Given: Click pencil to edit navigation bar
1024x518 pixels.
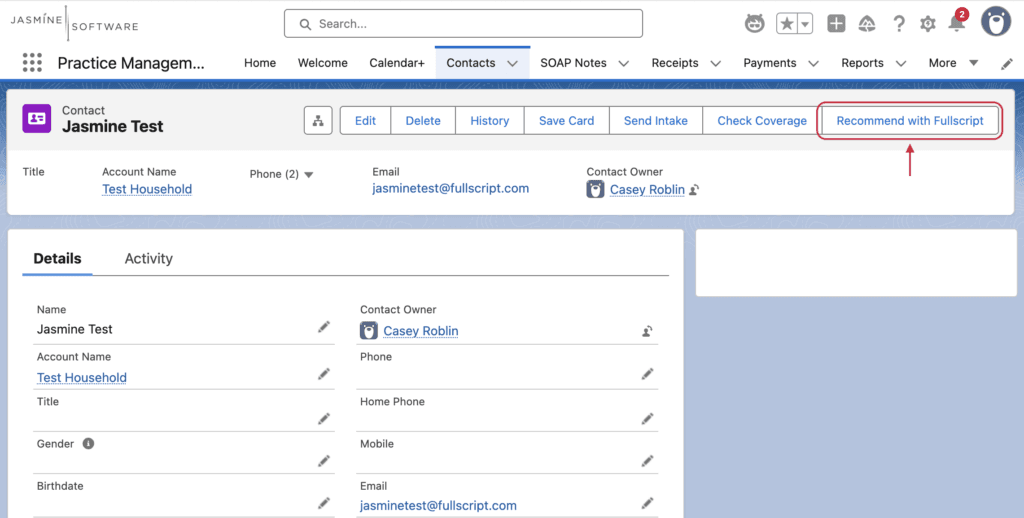Looking at the screenshot, I should 1006,63.
